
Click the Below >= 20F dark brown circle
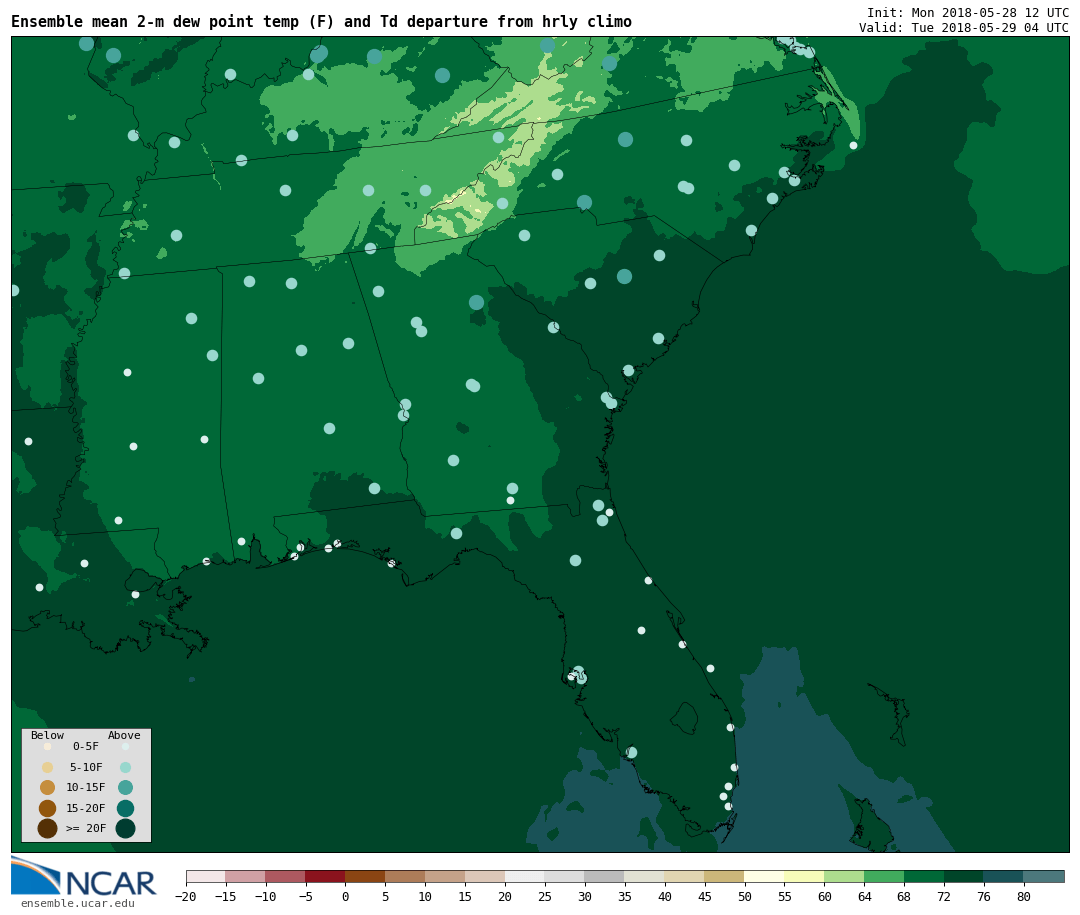click(48, 828)
